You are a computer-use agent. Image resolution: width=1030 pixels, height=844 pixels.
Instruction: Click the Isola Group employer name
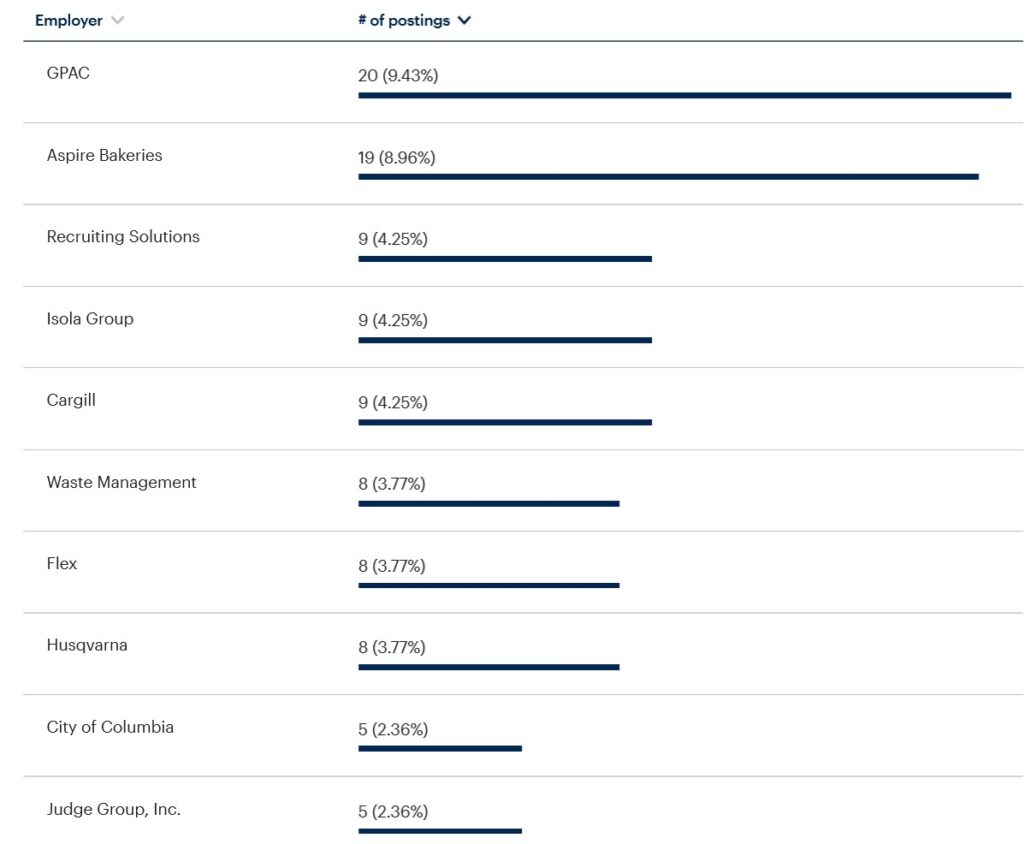[90, 319]
